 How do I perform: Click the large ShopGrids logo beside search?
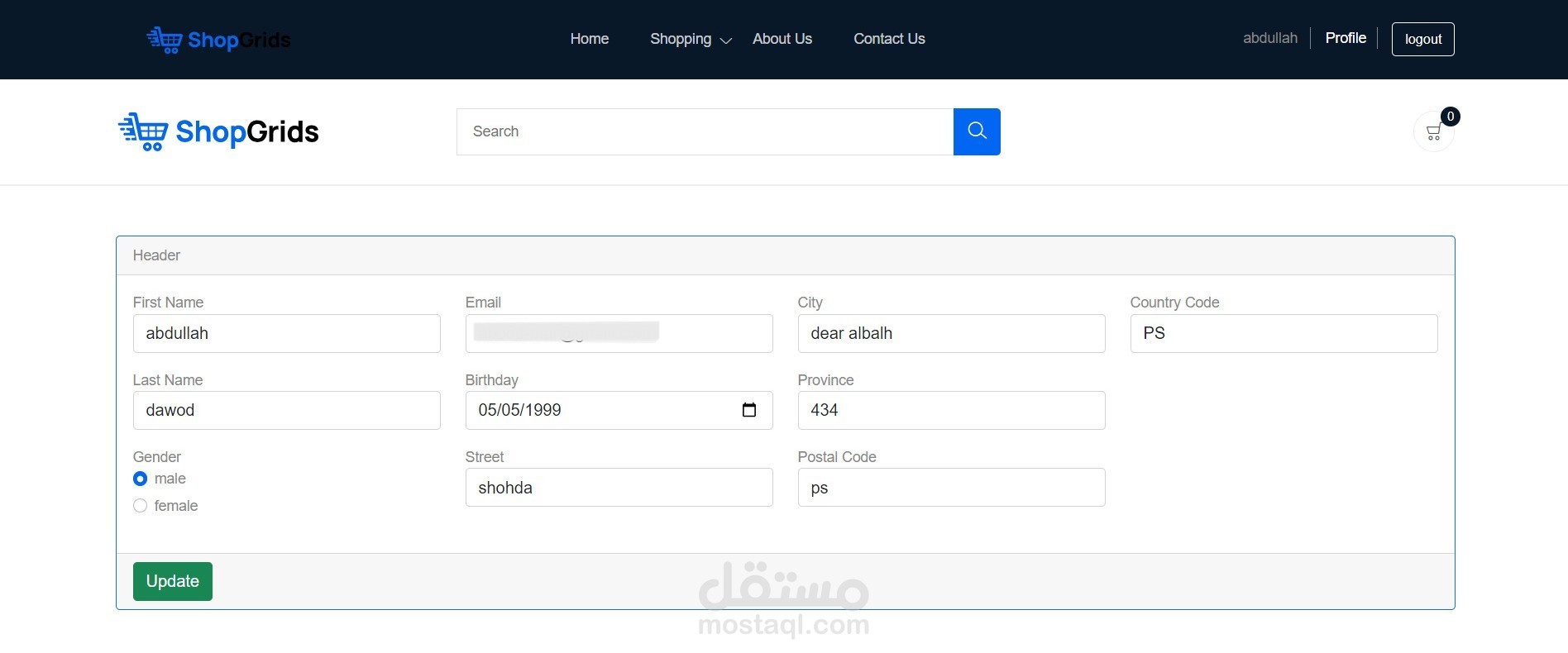pyautogui.click(x=218, y=131)
